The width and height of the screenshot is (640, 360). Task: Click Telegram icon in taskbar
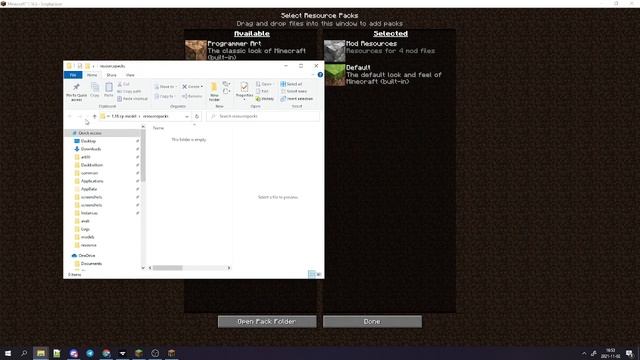(90, 353)
